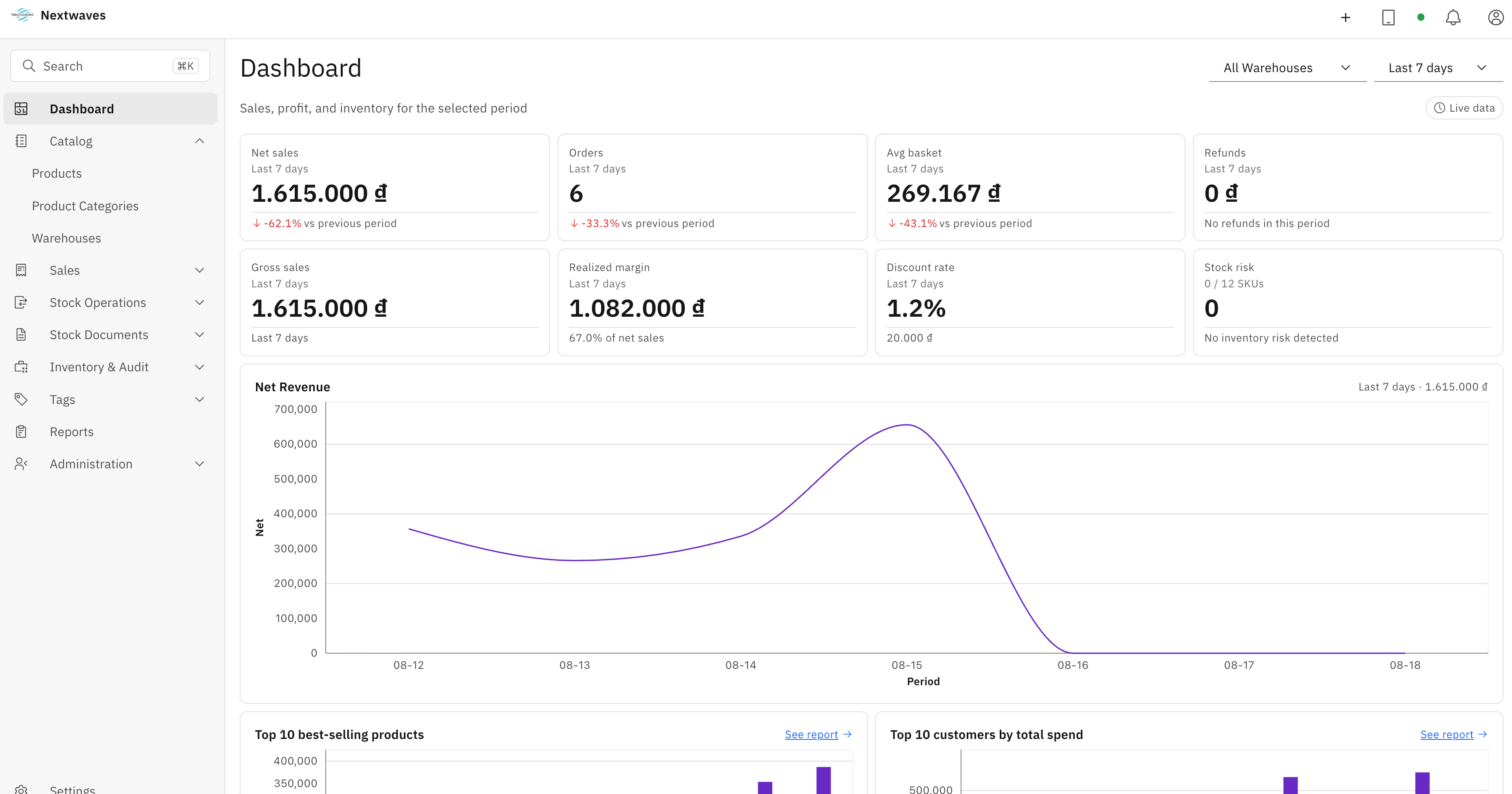Click the Reports clipboard icon

21,431
